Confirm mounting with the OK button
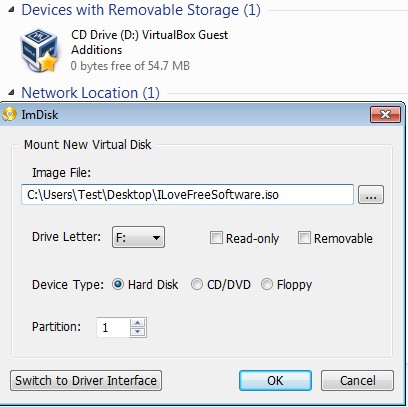The width and height of the screenshot is (408, 407). click(x=275, y=380)
